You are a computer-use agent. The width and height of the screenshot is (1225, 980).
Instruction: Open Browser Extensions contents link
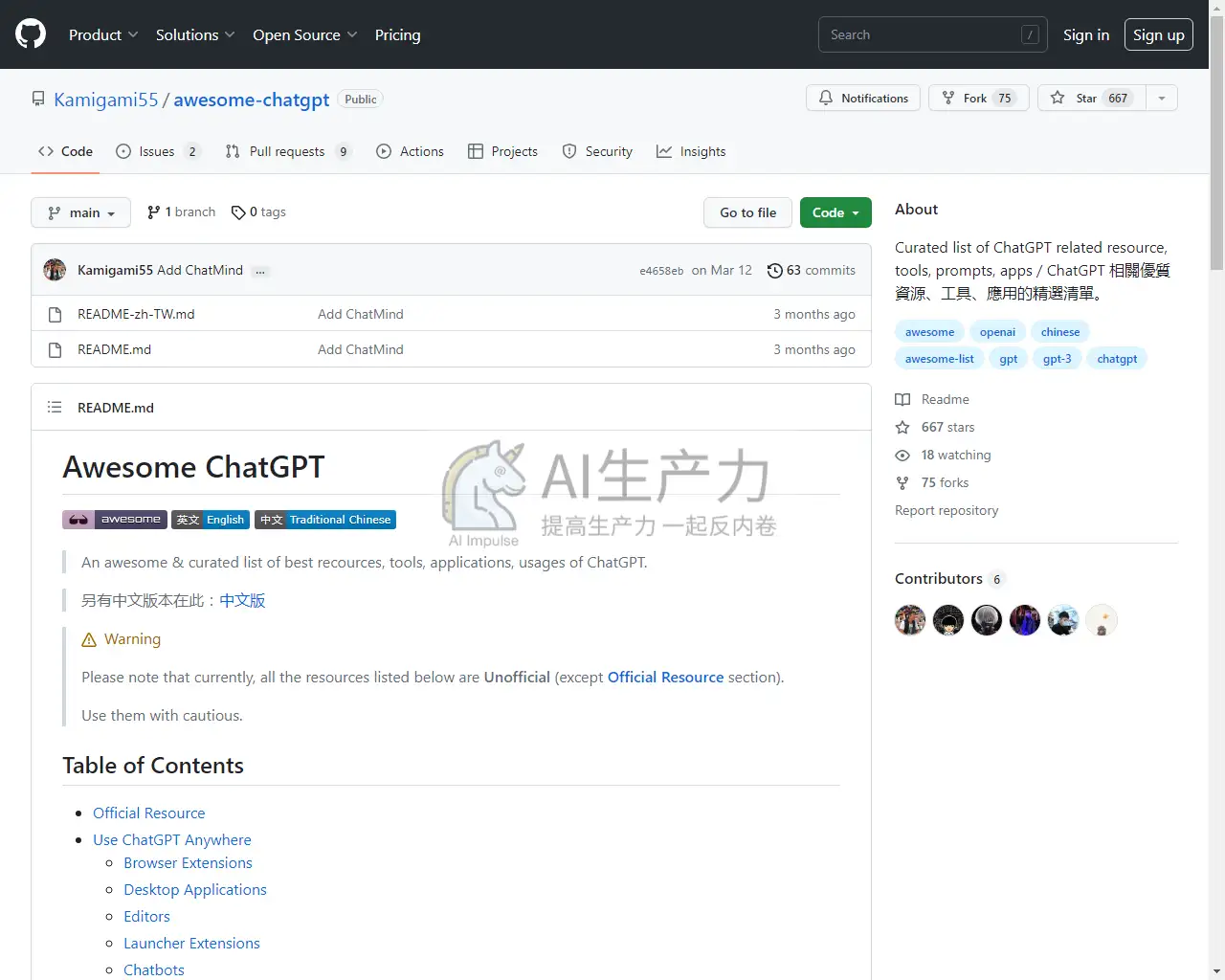pyautogui.click(x=188, y=862)
